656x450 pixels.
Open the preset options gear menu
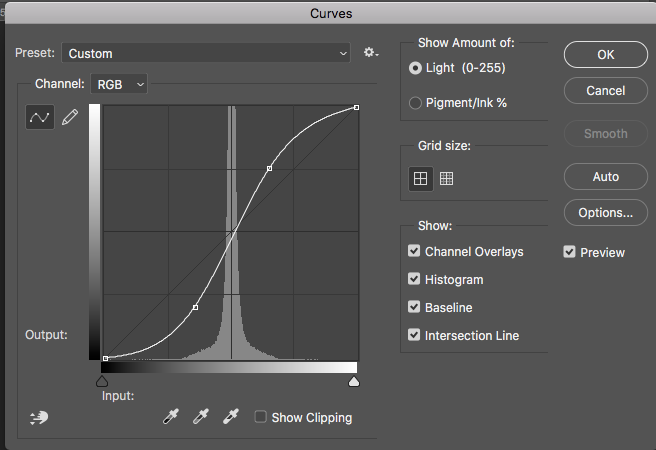coord(371,52)
